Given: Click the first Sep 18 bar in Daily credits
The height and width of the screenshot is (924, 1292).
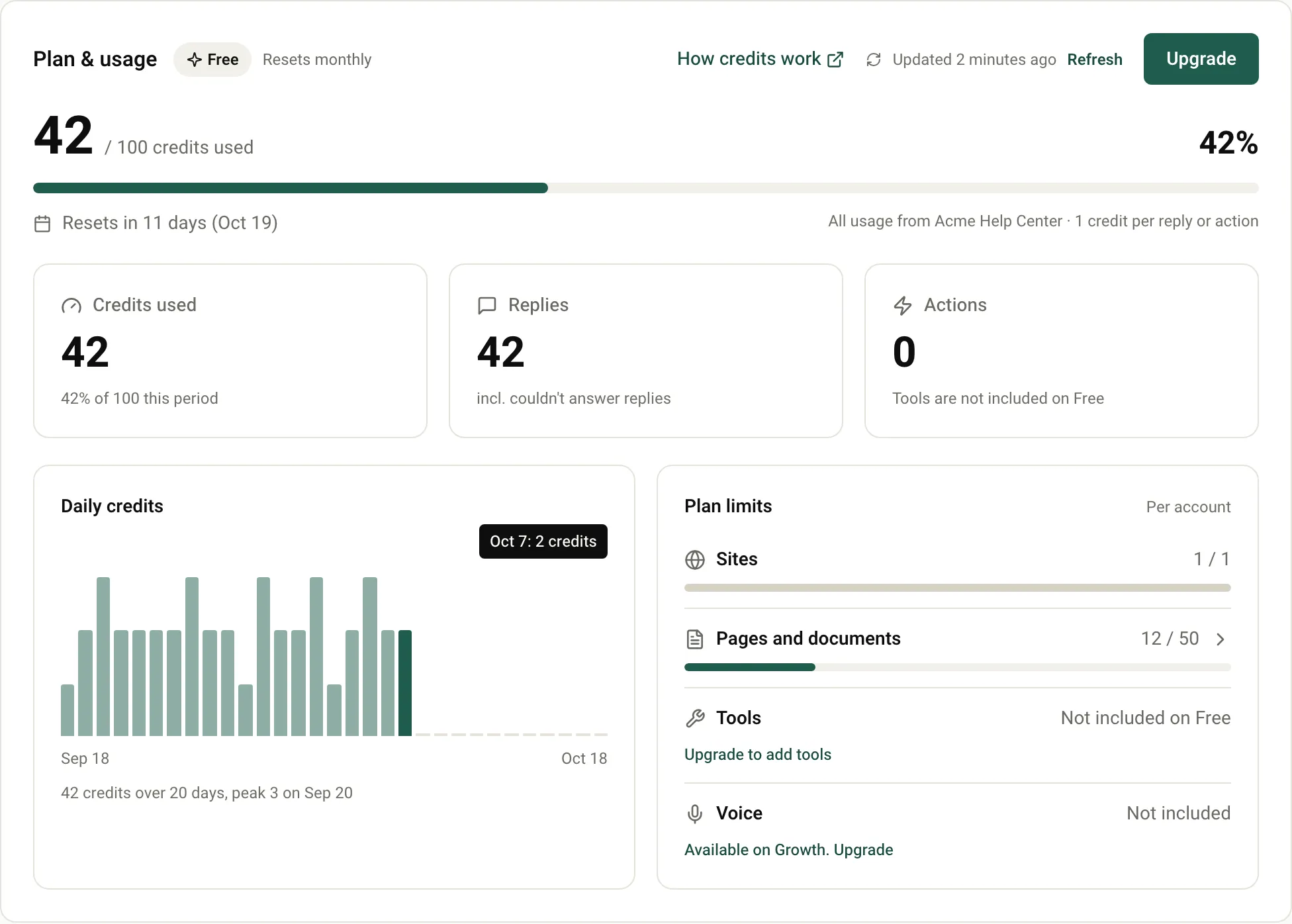Looking at the screenshot, I should (x=68, y=710).
